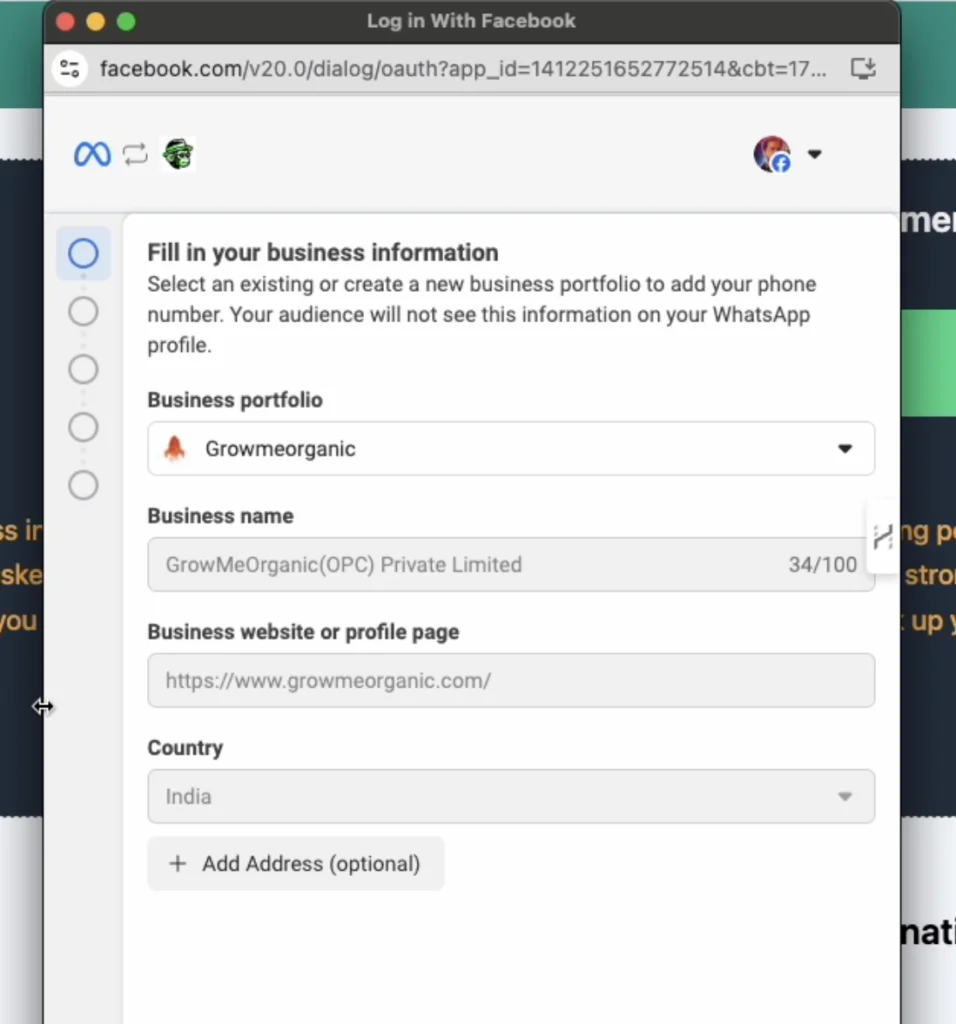Select the facebook.com URL in address bar
This screenshot has width=956, height=1024.
463,69
